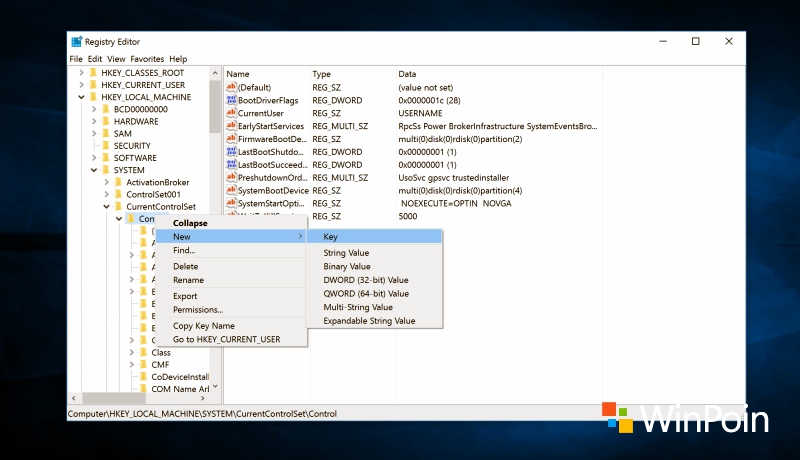Expand the HARDWARE key

94,121
